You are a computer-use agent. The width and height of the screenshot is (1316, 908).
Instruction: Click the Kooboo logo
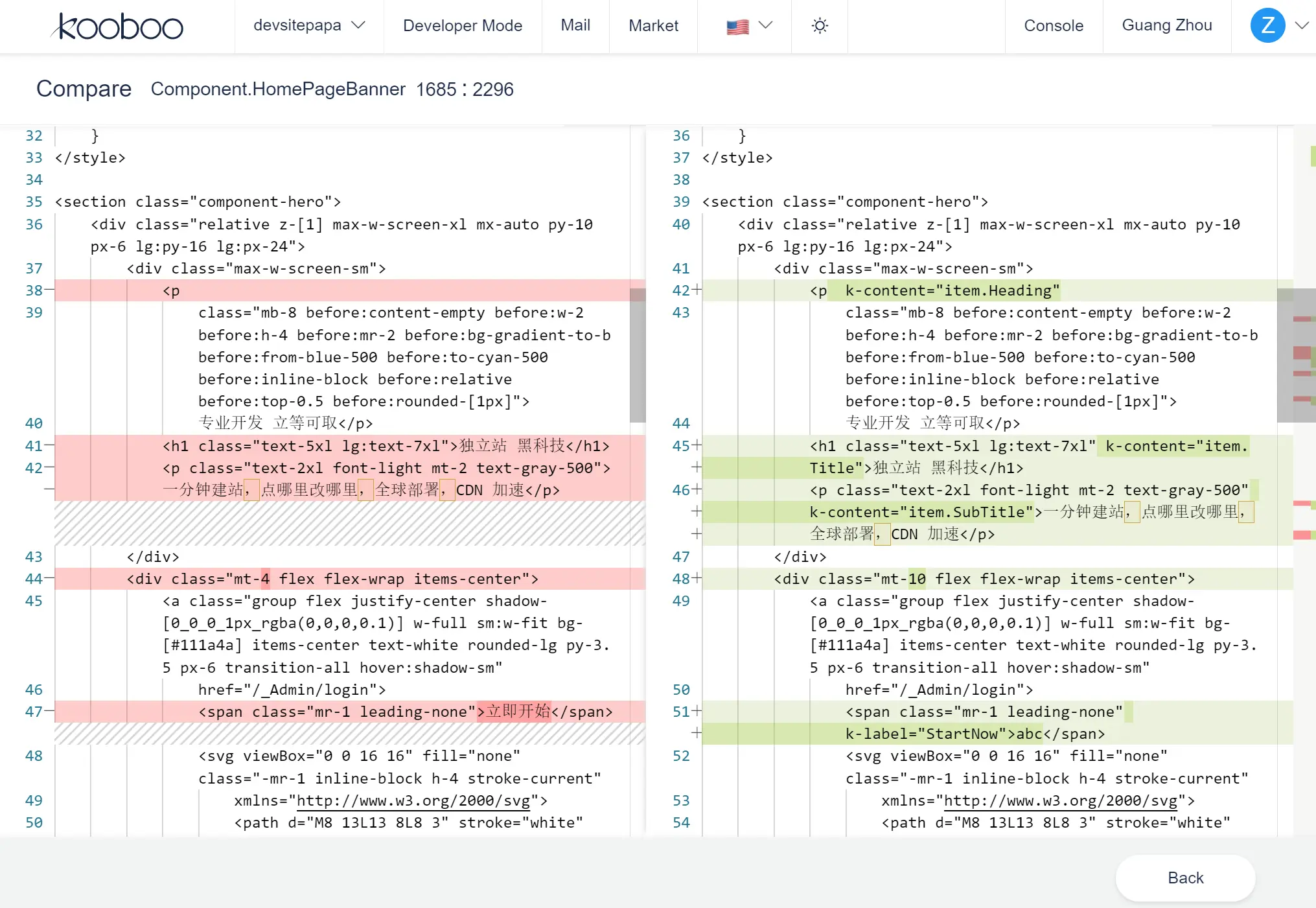(117, 27)
